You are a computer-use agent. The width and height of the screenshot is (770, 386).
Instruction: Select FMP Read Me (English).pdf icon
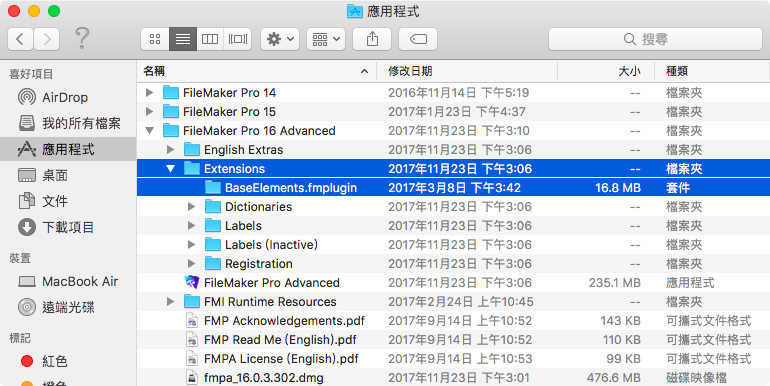192,340
